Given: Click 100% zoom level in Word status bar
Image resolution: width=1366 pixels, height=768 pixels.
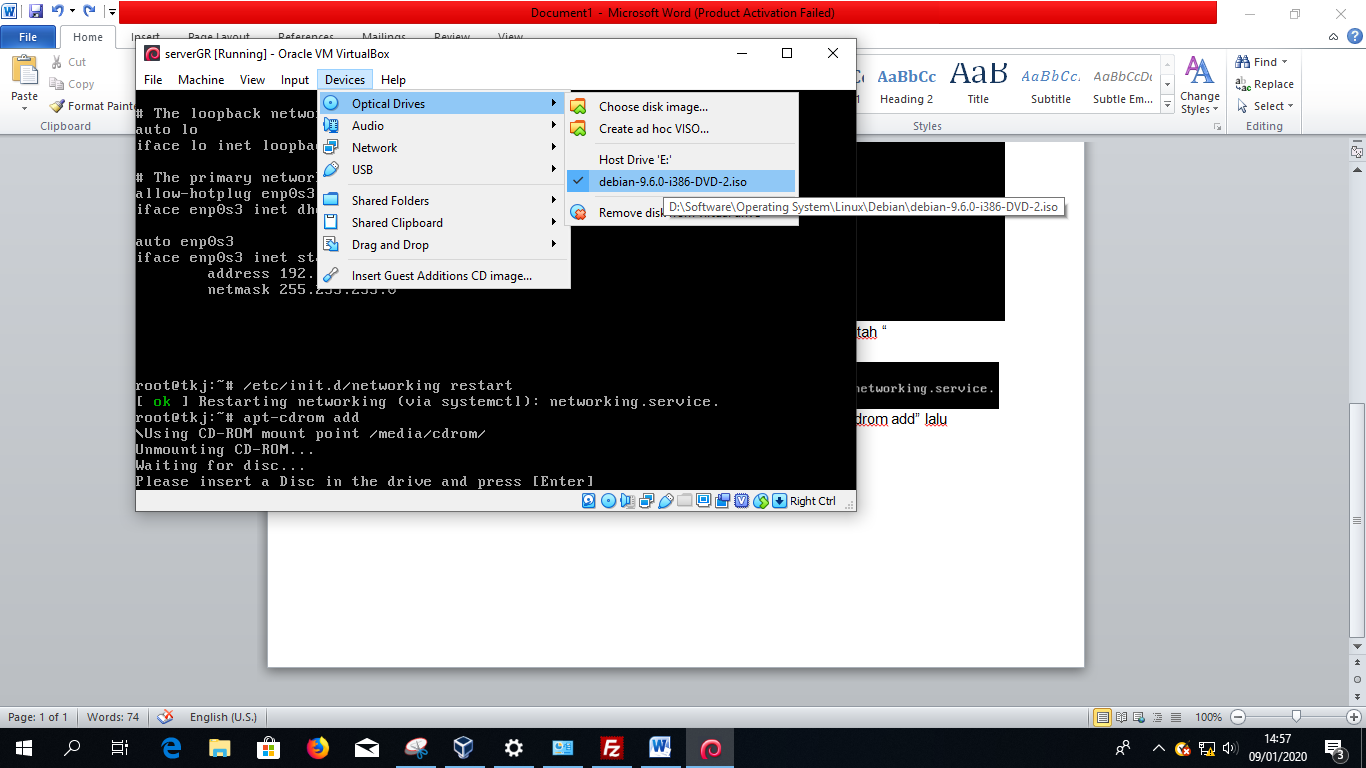Looking at the screenshot, I should coord(1209,717).
